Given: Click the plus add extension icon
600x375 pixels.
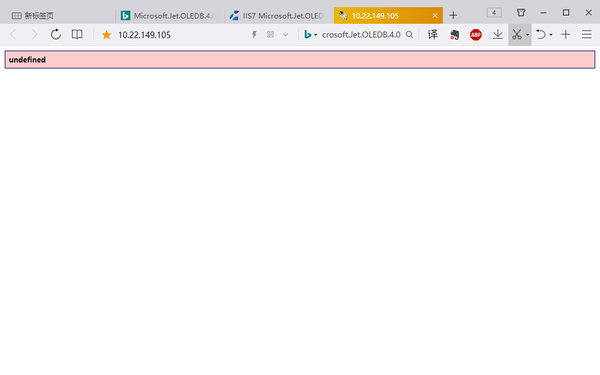Looking at the screenshot, I should [x=566, y=35].
